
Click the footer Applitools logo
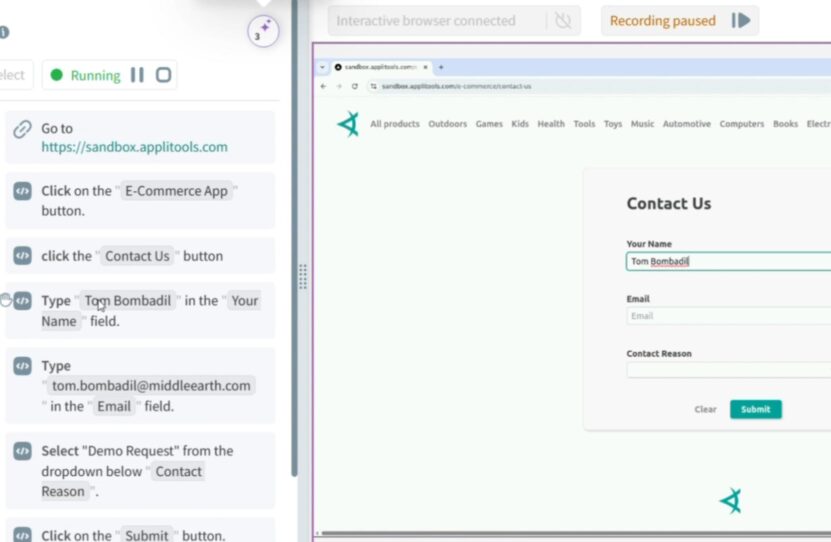[x=731, y=501]
